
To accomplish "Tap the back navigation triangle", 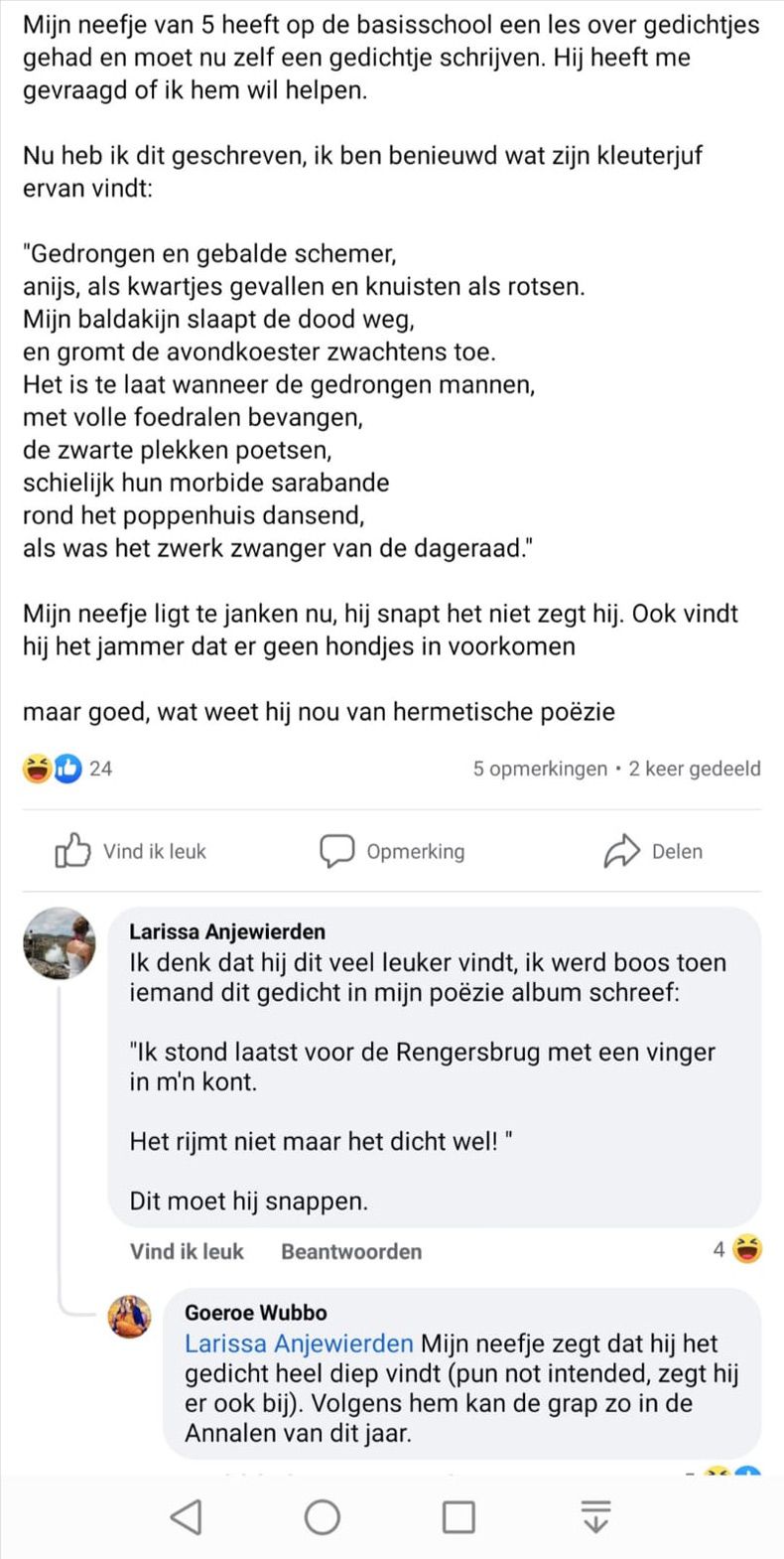I will coord(188,1516).
